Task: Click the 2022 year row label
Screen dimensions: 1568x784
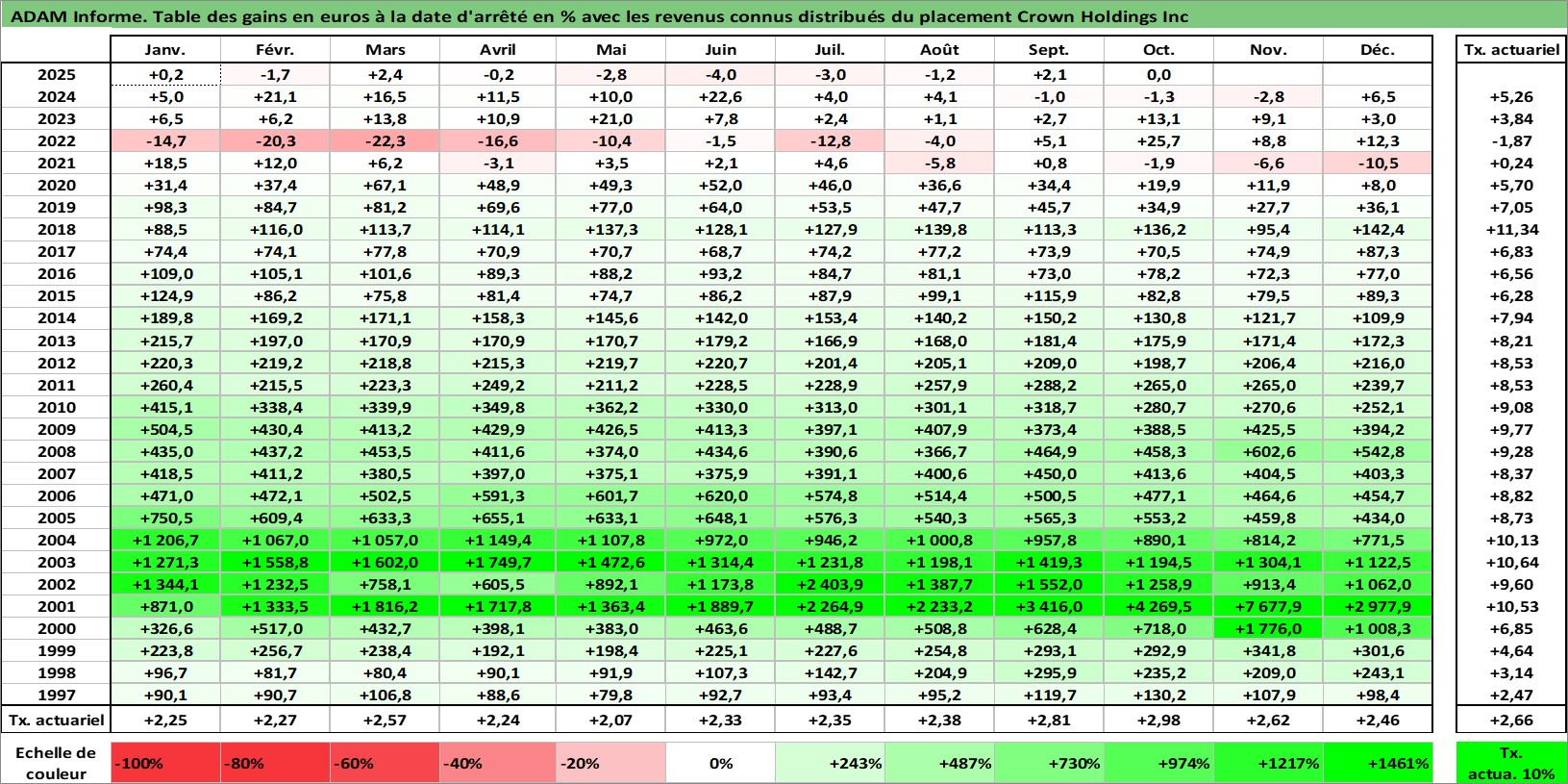Action: click(56, 141)
